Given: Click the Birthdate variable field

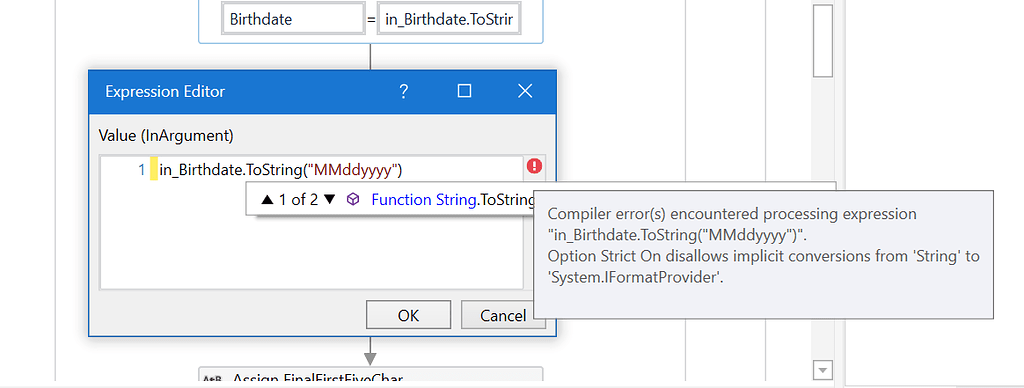Looking at the screenshot, I should pyautogui.click(x=293, y=19).
